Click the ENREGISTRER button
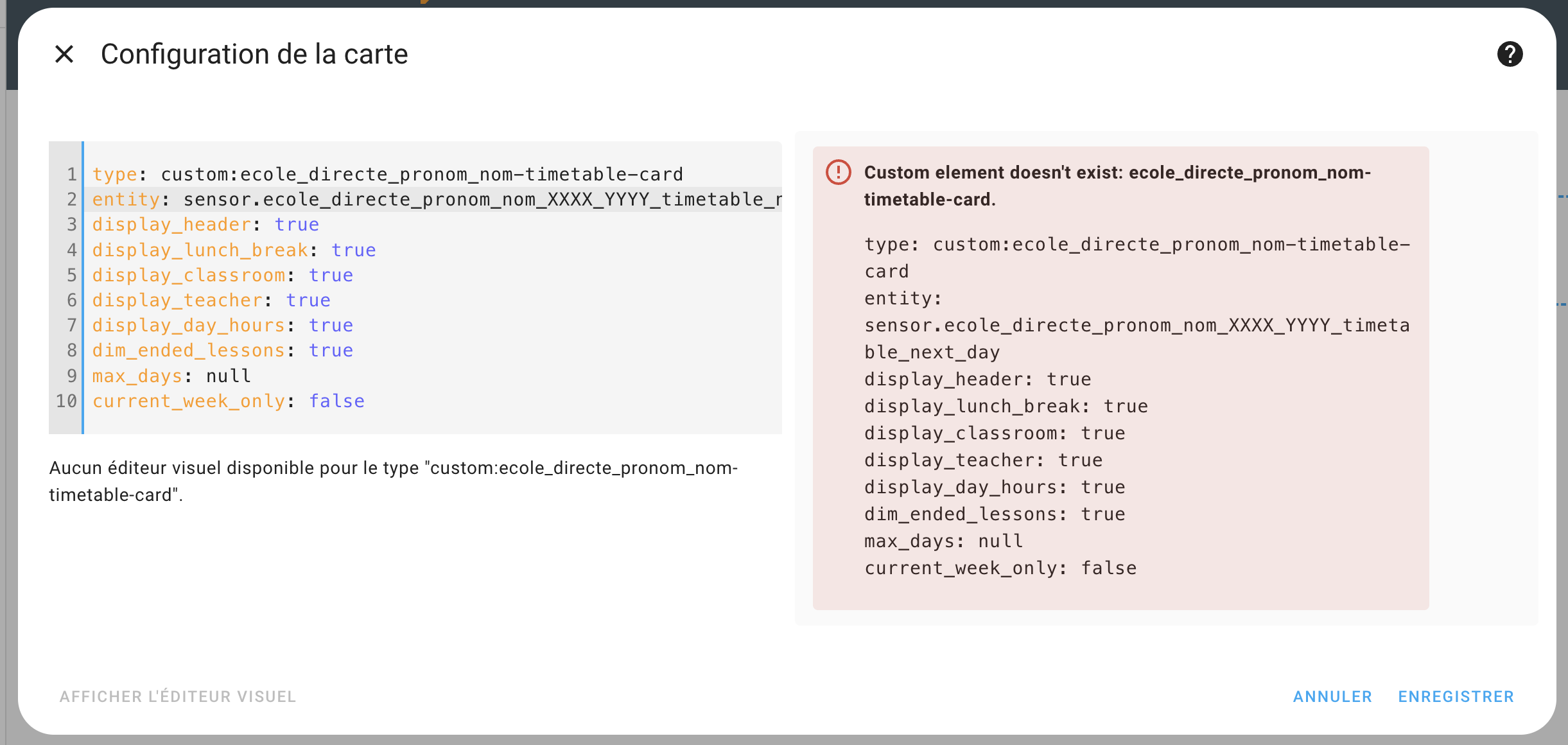This screenshot has height=745, width=1568. pyautogui.click(x=1456, y=697)
